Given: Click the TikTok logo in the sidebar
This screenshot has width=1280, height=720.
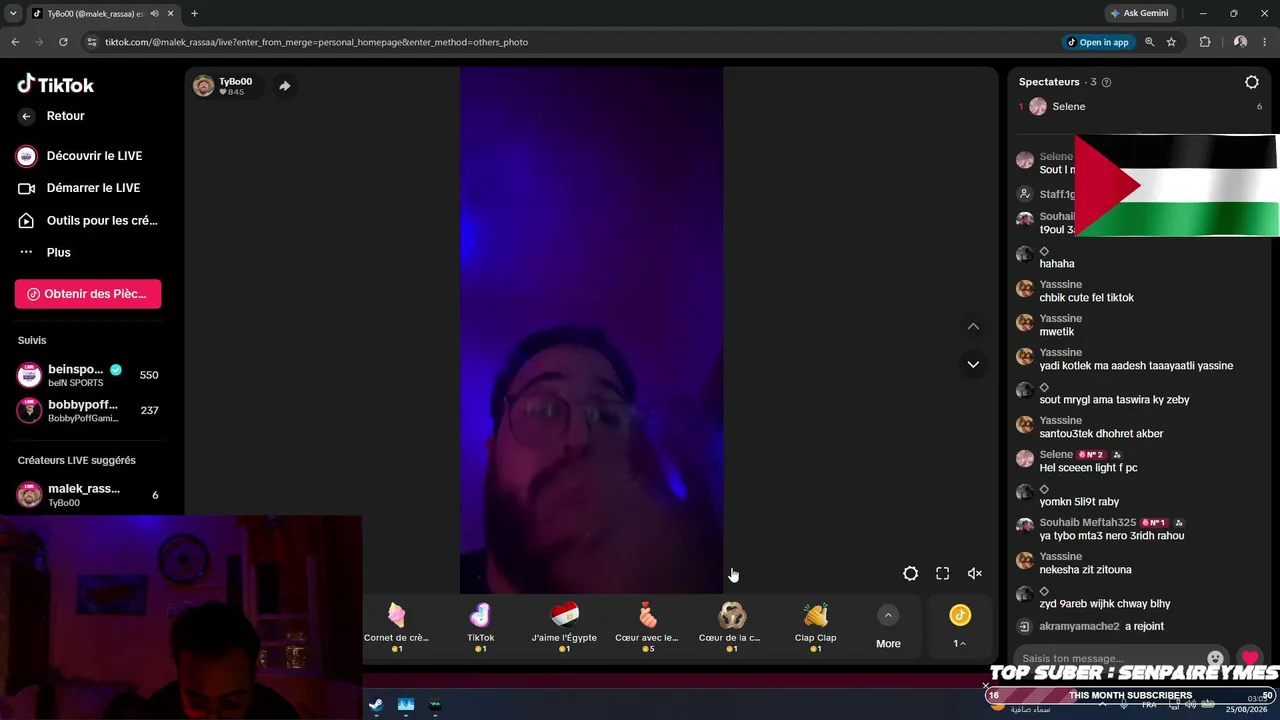Looking at the screenshot, I should (x=56, y=85).
